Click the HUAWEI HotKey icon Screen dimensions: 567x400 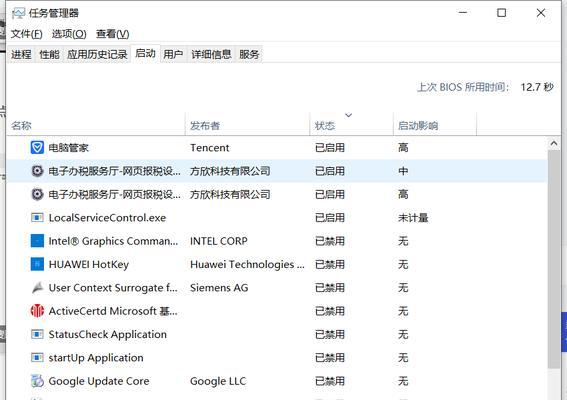37,264
